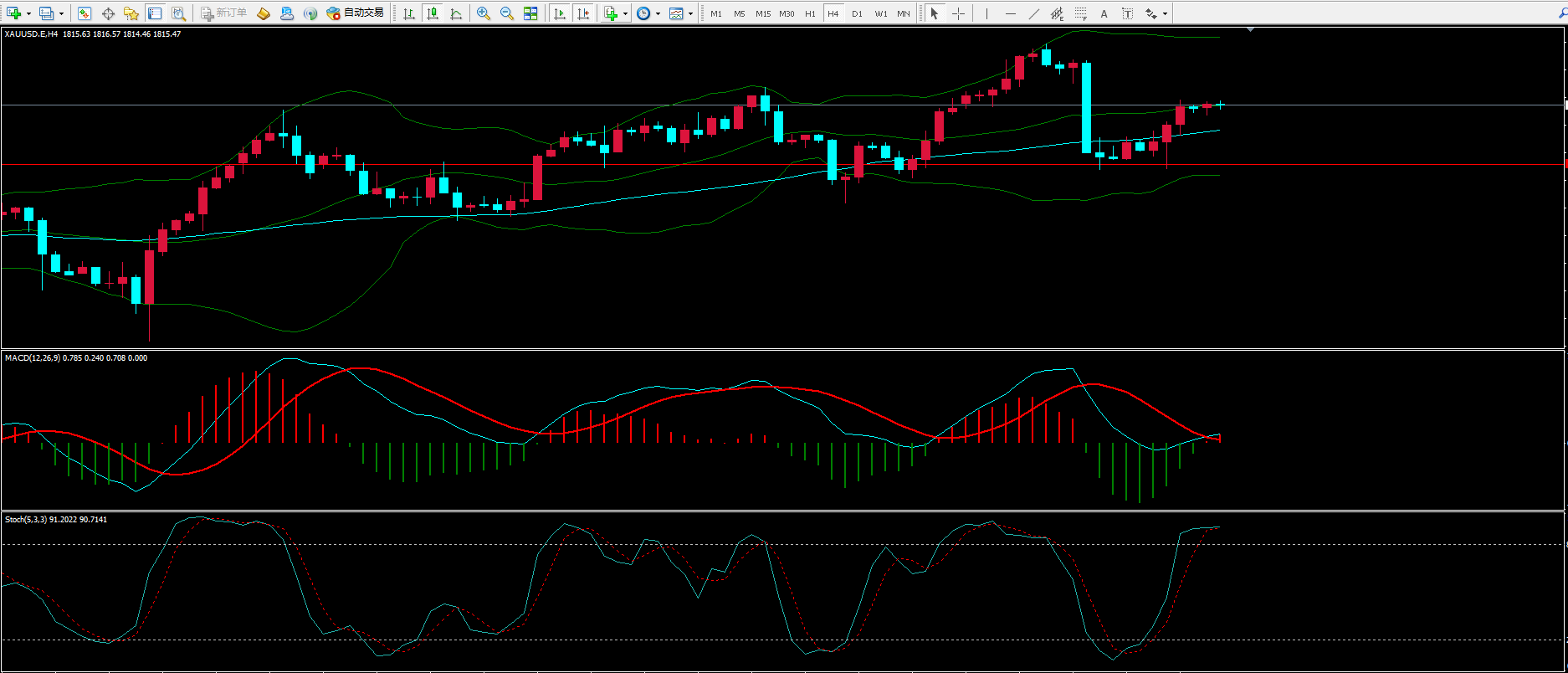Open the Navigator favorites folder icon
1568x673 pixels.
point(131,13)
